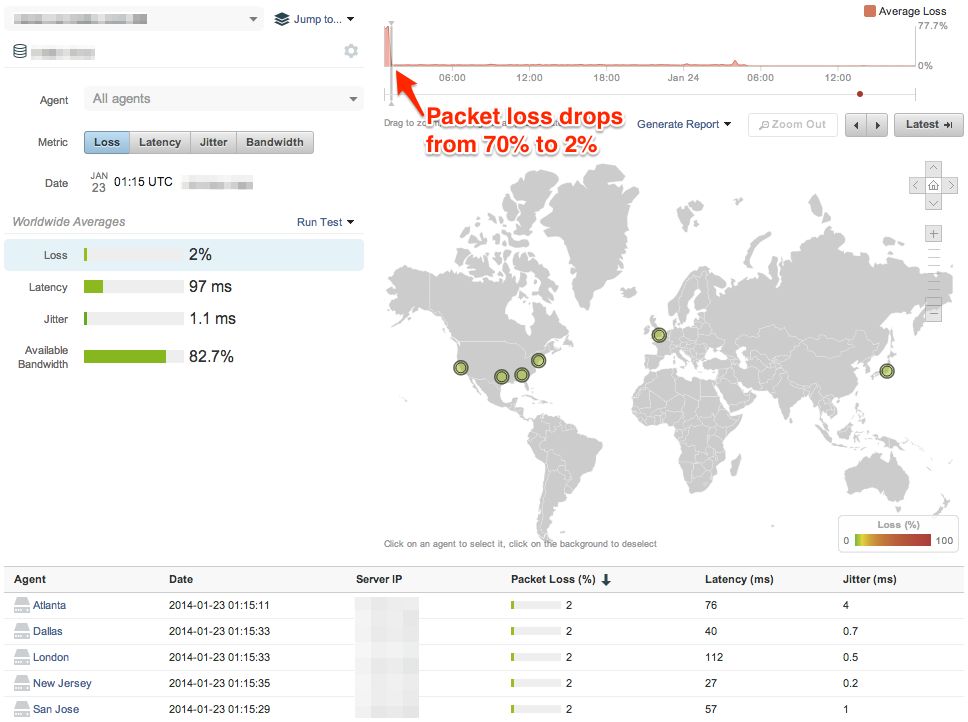968x722 pixels.
Task: Zoom out the map with minus button
Action: click(933, 313)
